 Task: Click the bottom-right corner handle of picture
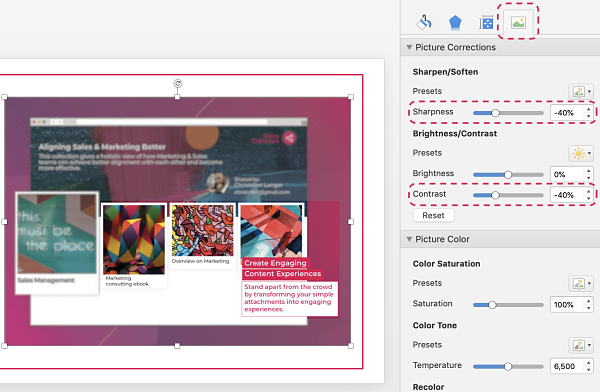click(x=351, y=346)
